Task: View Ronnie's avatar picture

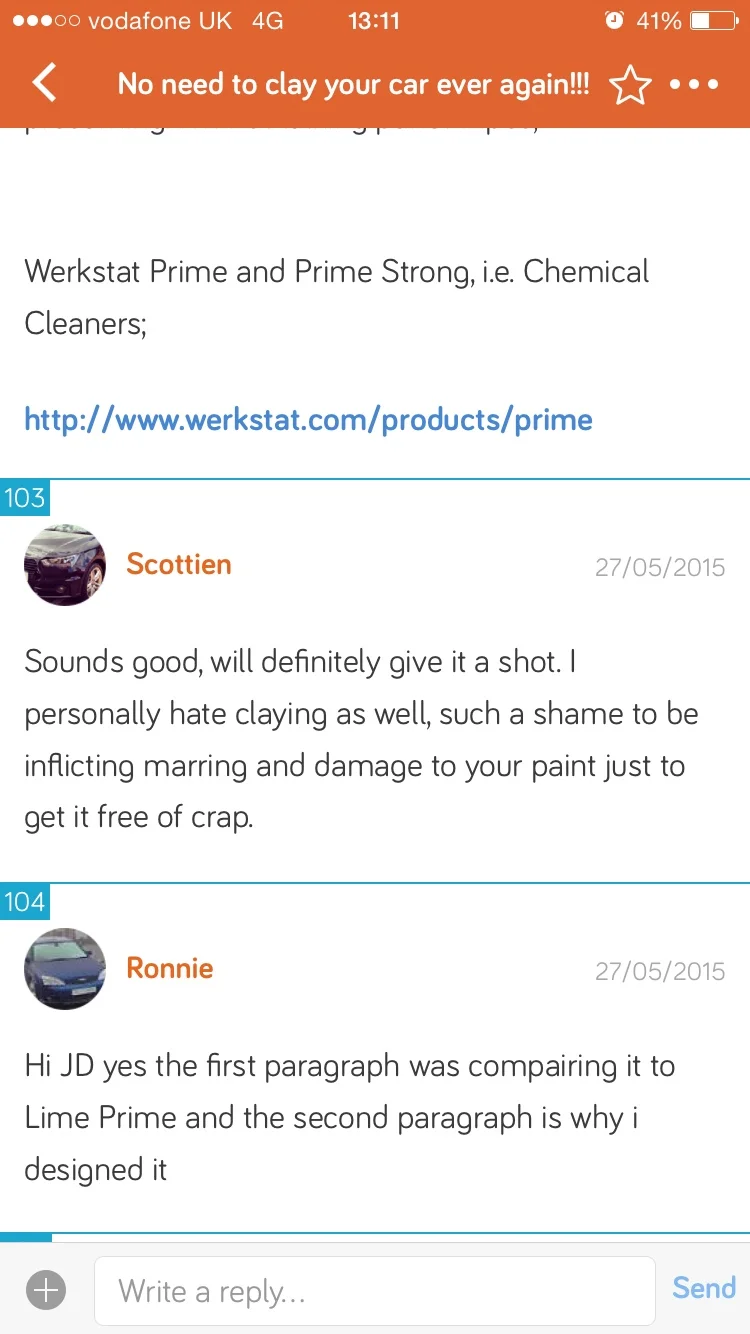Action: [x=65, y=969]
